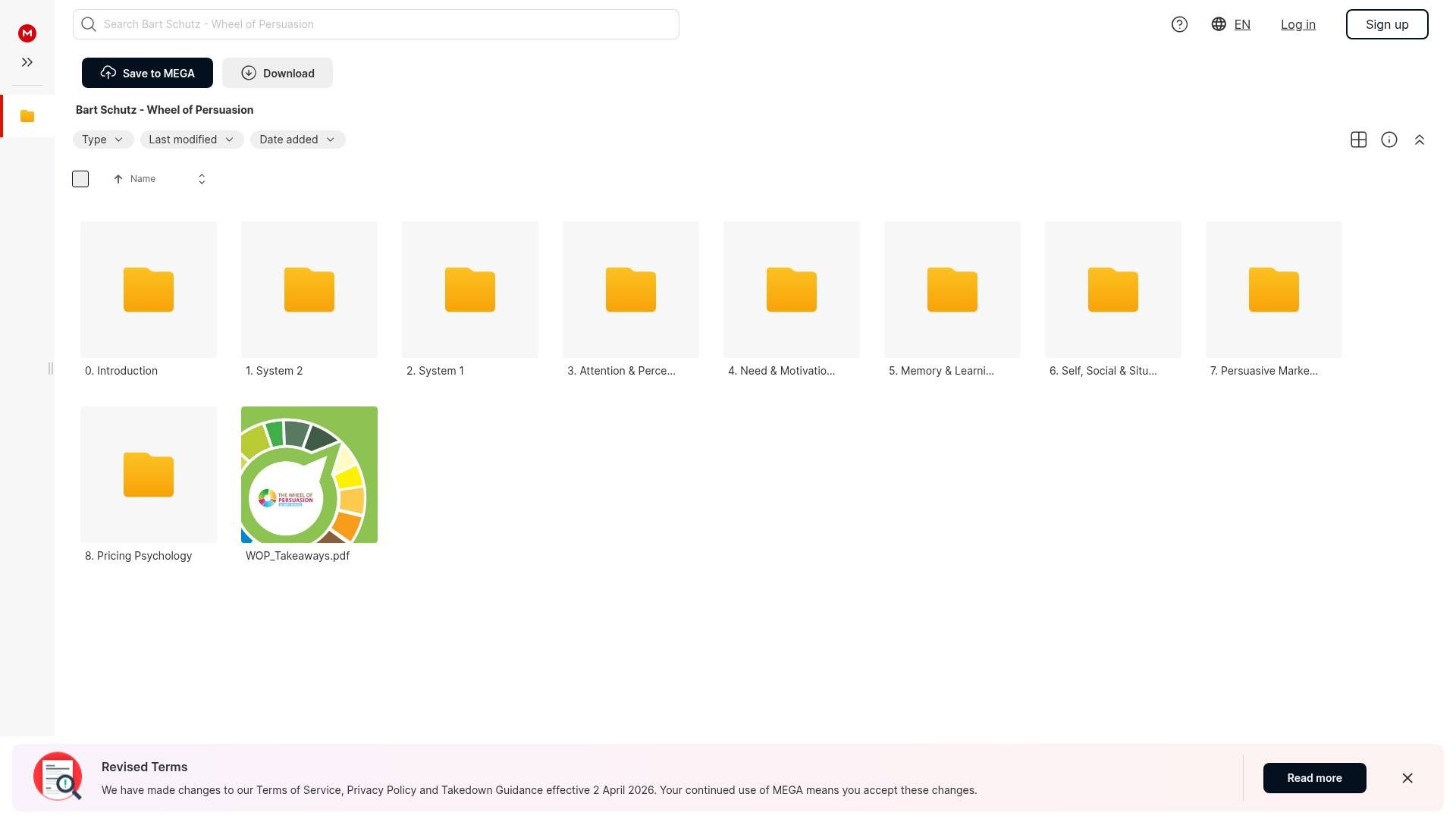The image size is (1456, 819).
Task: Tick the select-all checkbox
Action: tap(80, 179)
